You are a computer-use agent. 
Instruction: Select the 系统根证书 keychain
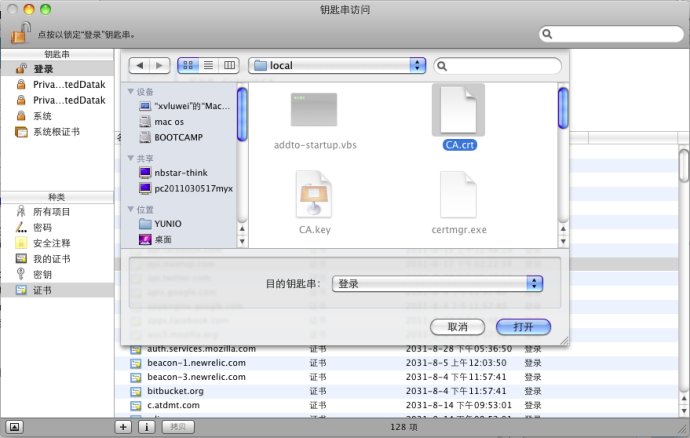[57, 132]
